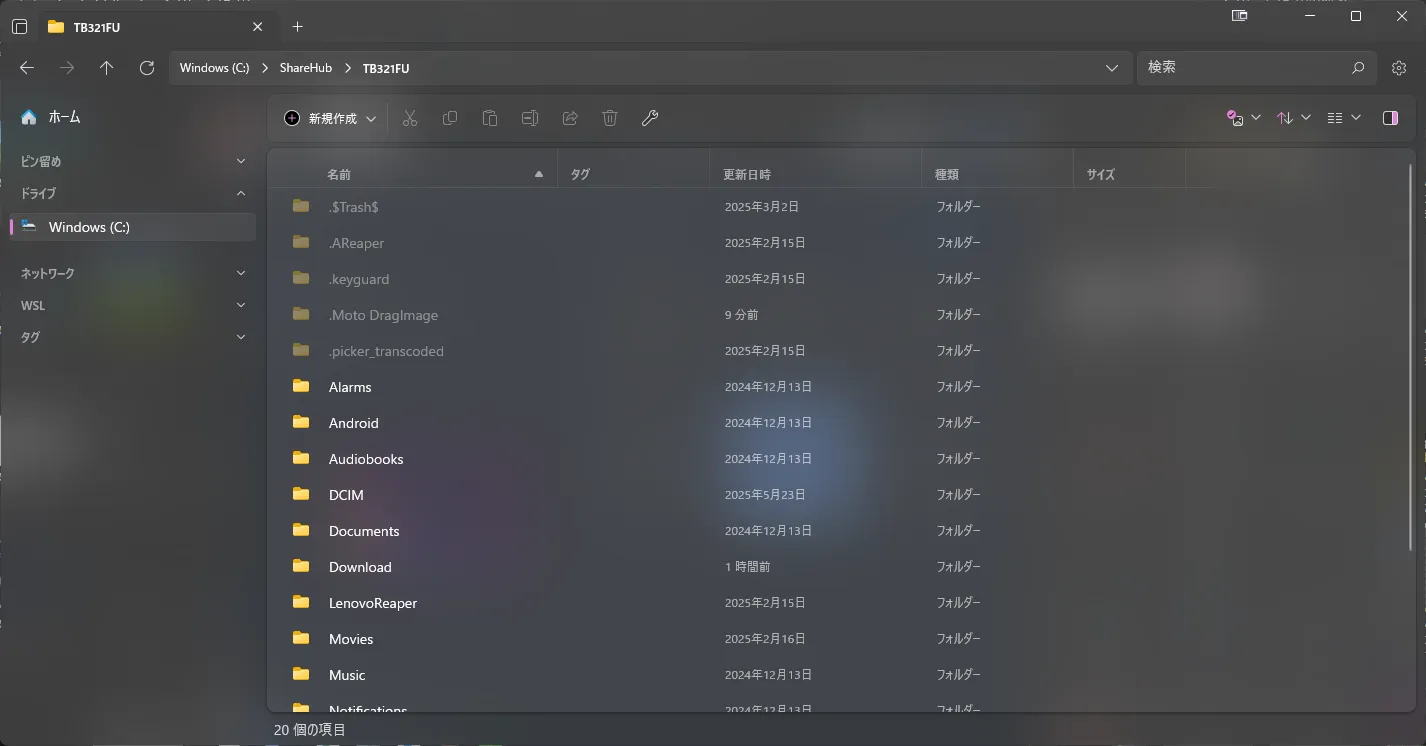Expand the WSL sidebar section
The image size is (1426, 746).
click(241, 305)
